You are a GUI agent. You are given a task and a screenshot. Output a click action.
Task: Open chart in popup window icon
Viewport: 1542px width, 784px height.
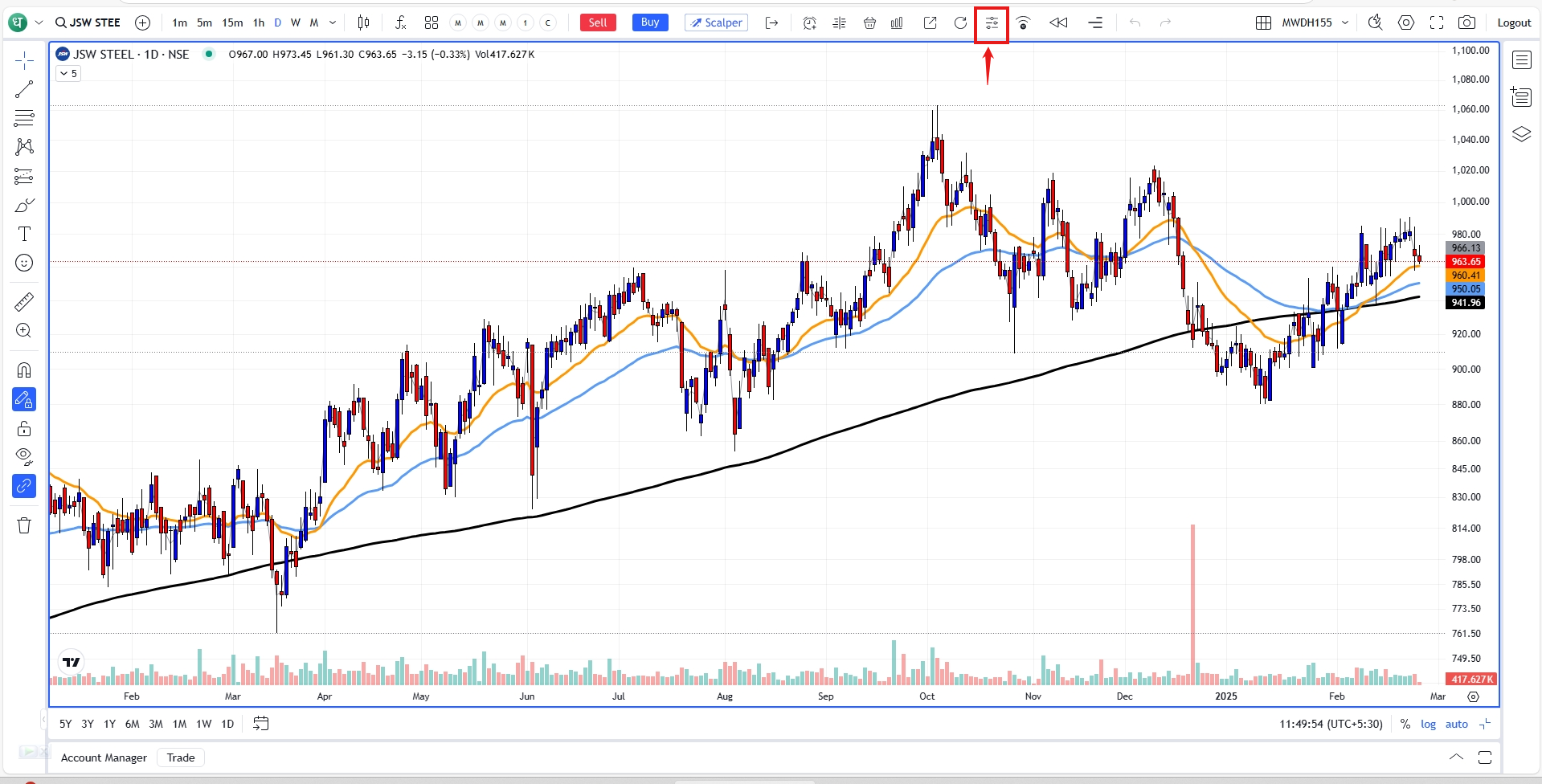(931, 22)
